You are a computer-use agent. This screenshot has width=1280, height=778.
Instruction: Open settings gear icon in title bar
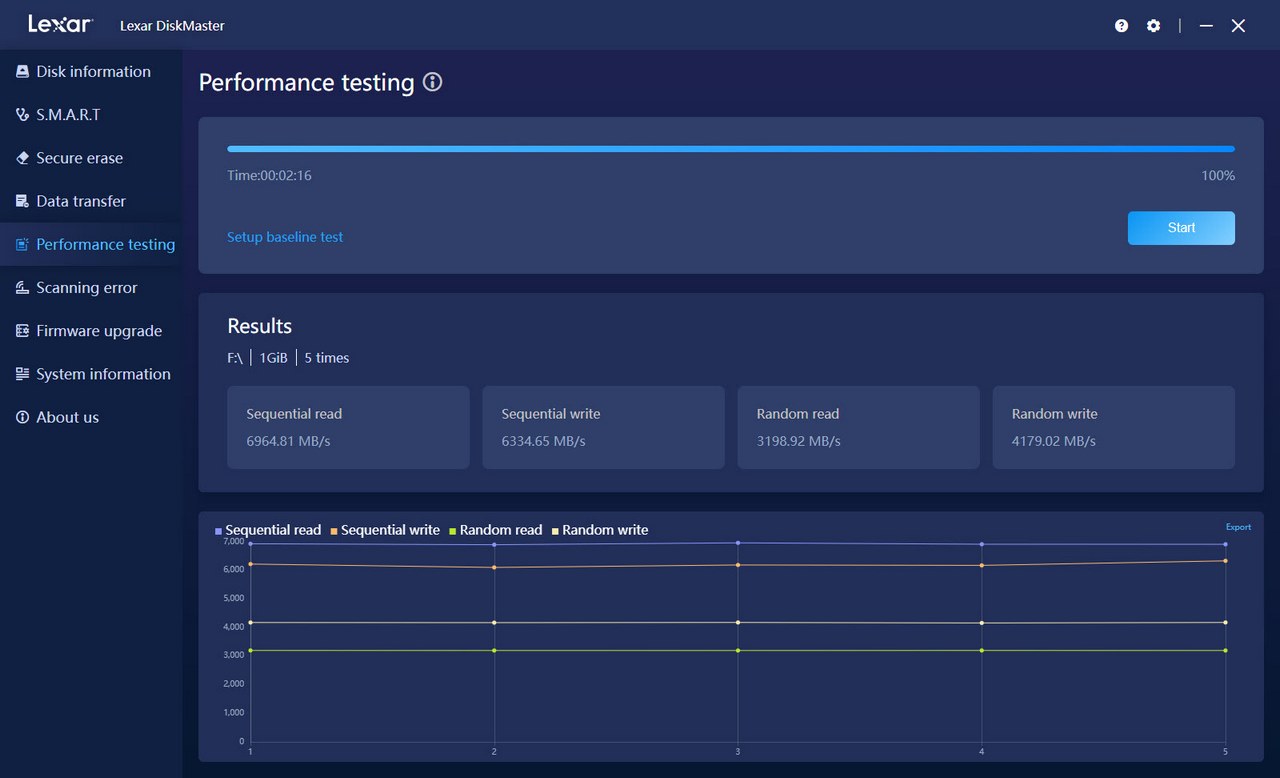[1153, 26]
